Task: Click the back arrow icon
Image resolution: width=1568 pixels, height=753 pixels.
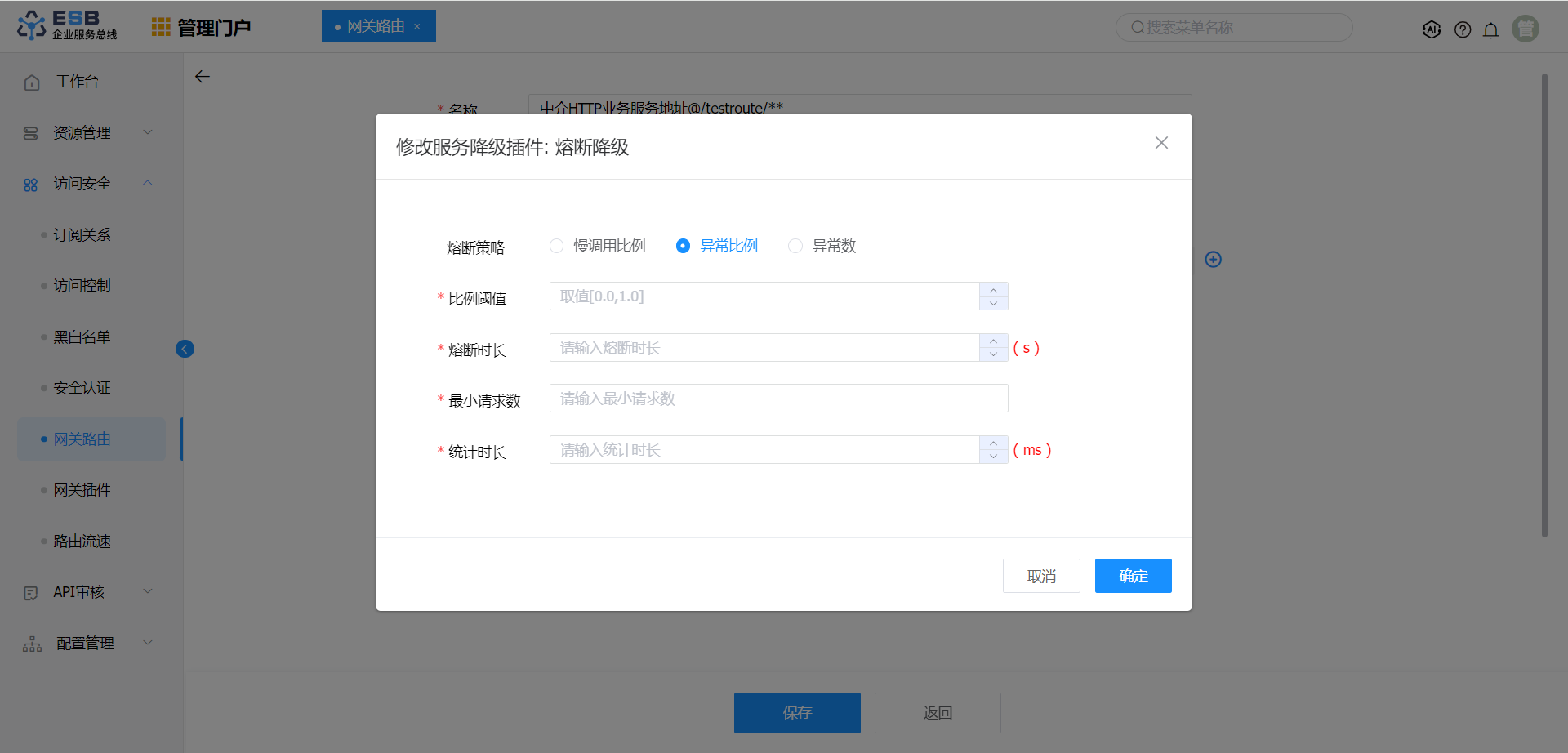Action: tap(203, 77)
